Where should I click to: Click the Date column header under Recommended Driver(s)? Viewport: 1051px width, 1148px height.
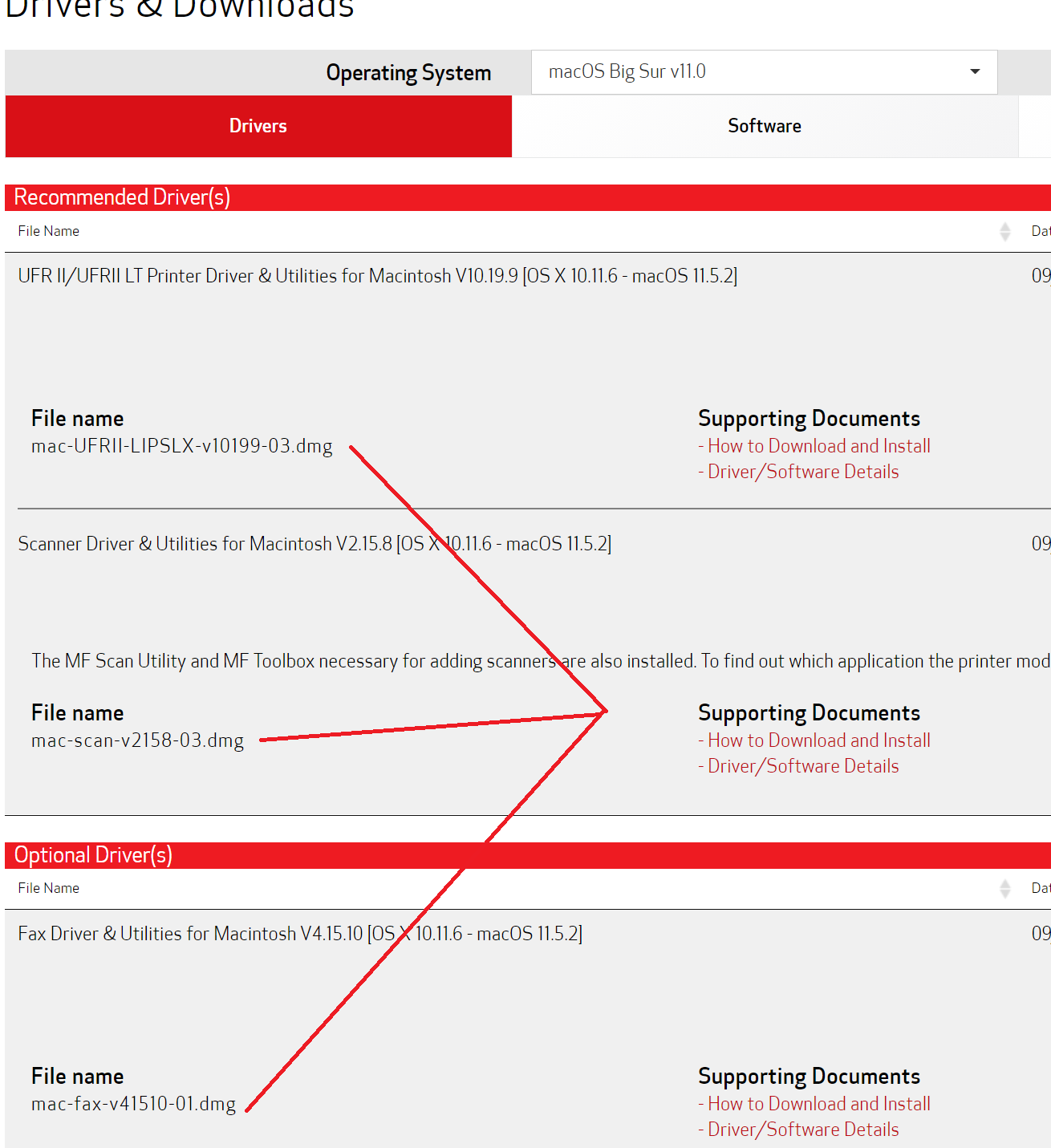(x=1040, y=231)
